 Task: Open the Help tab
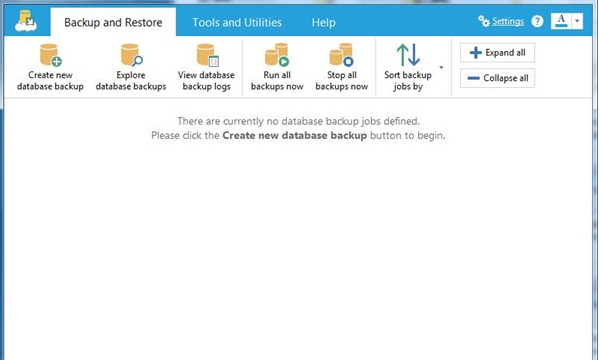(323, 23)
